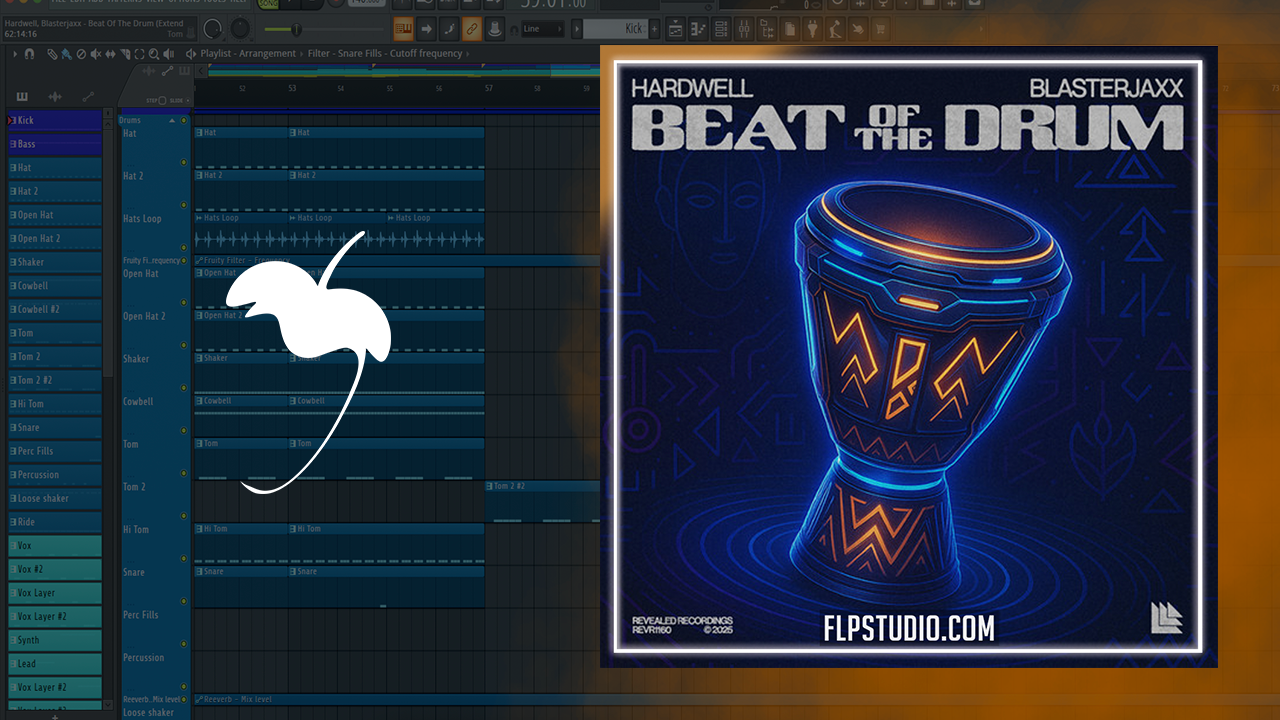Select the playlist slip tool

[x=110, y=54]
